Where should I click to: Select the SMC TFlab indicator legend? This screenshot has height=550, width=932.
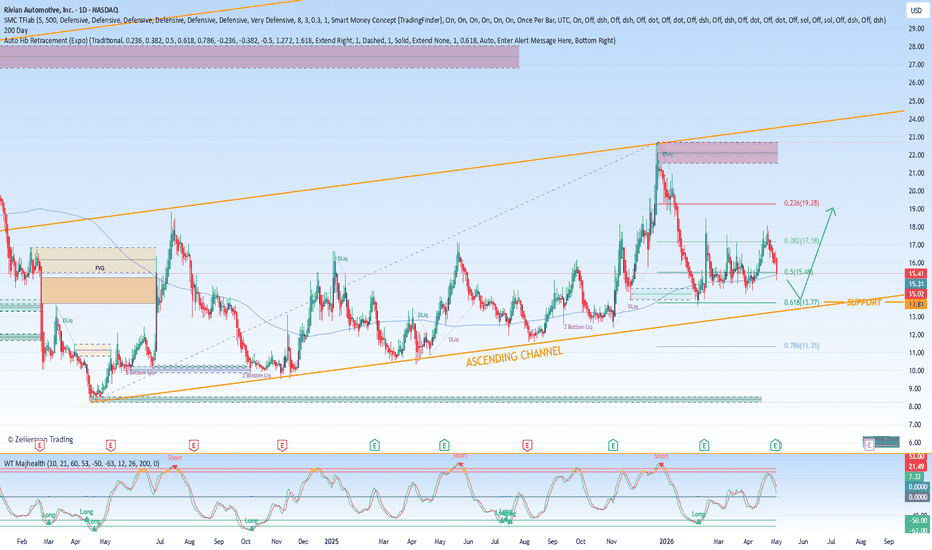point(445,20)
